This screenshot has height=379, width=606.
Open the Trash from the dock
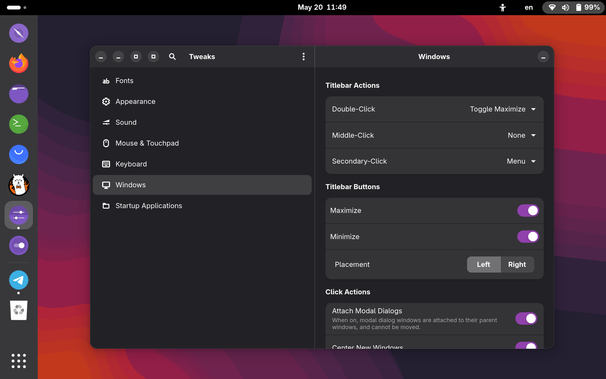point(19,310)
